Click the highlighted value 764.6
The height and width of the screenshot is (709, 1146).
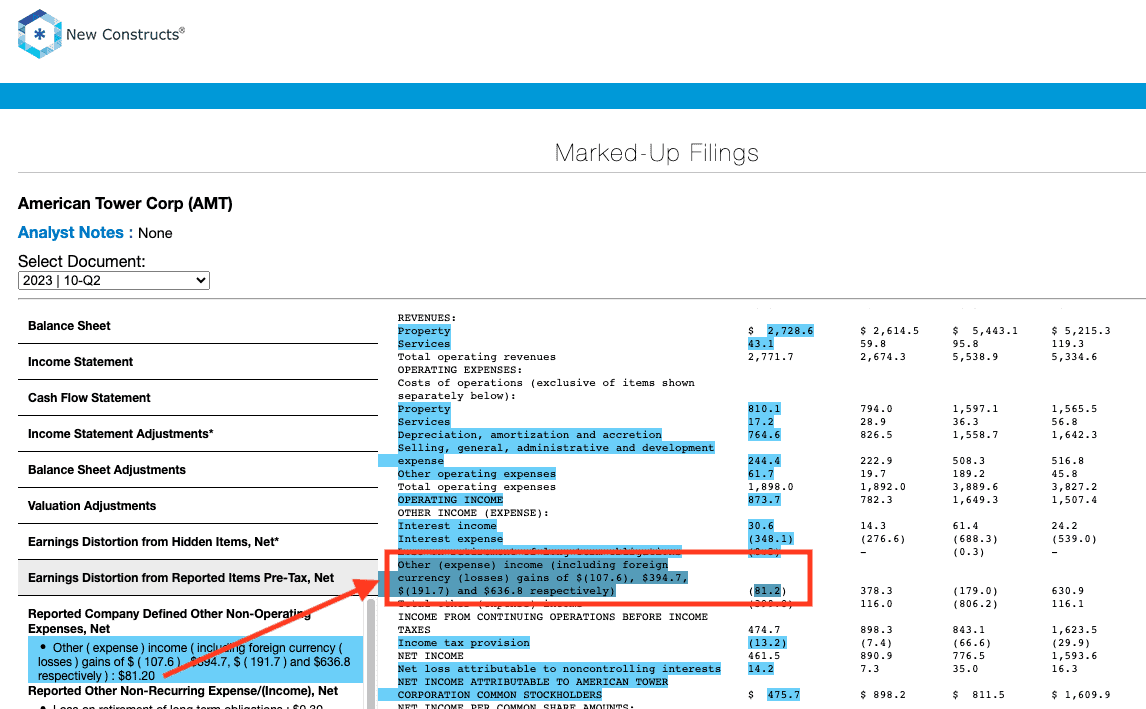[x=764, y=435]
